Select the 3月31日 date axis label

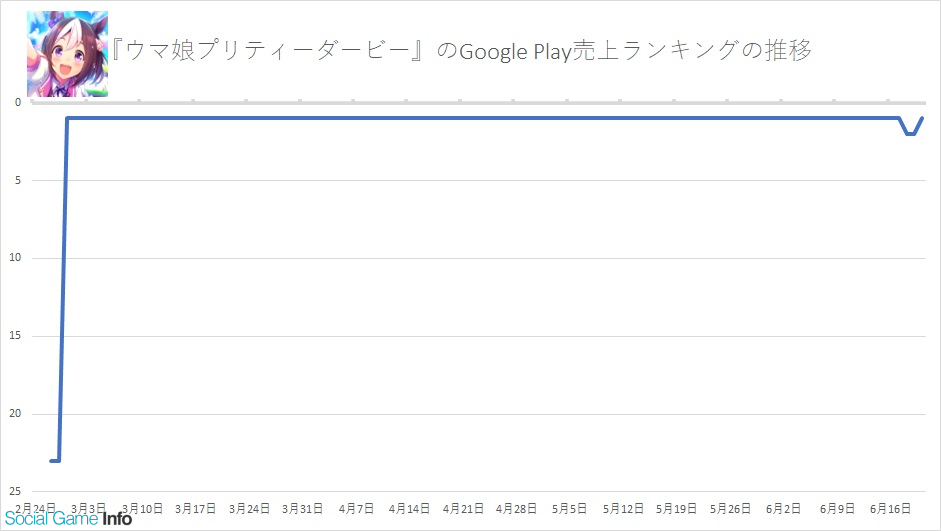(x=302, y=509)
